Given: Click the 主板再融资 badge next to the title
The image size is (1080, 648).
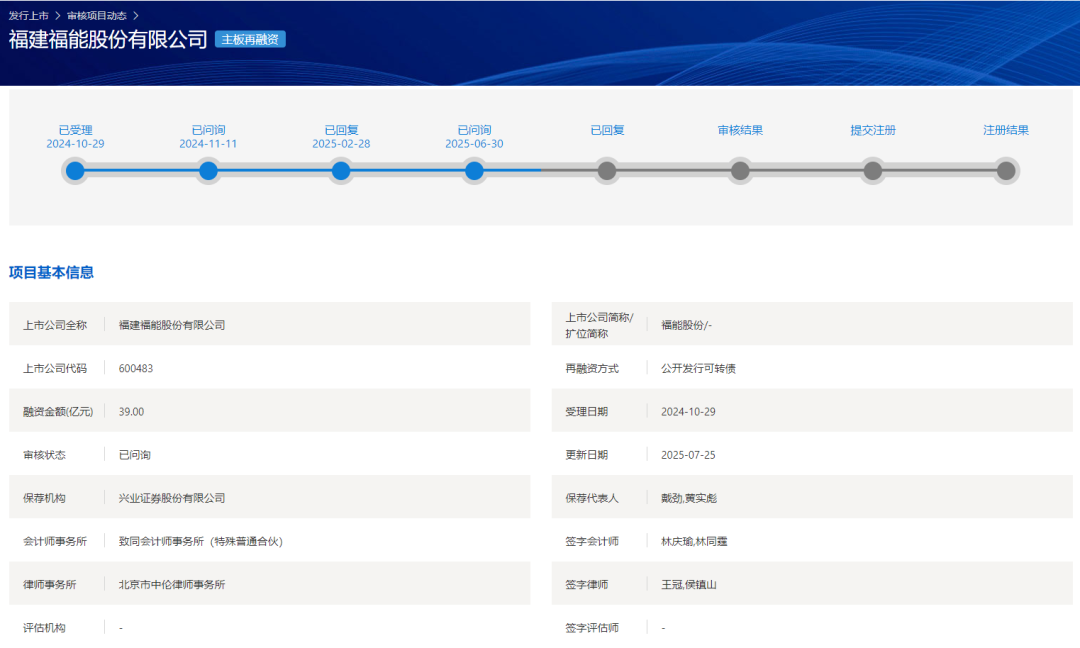Looking at the screenshot, I should point(250,40).
